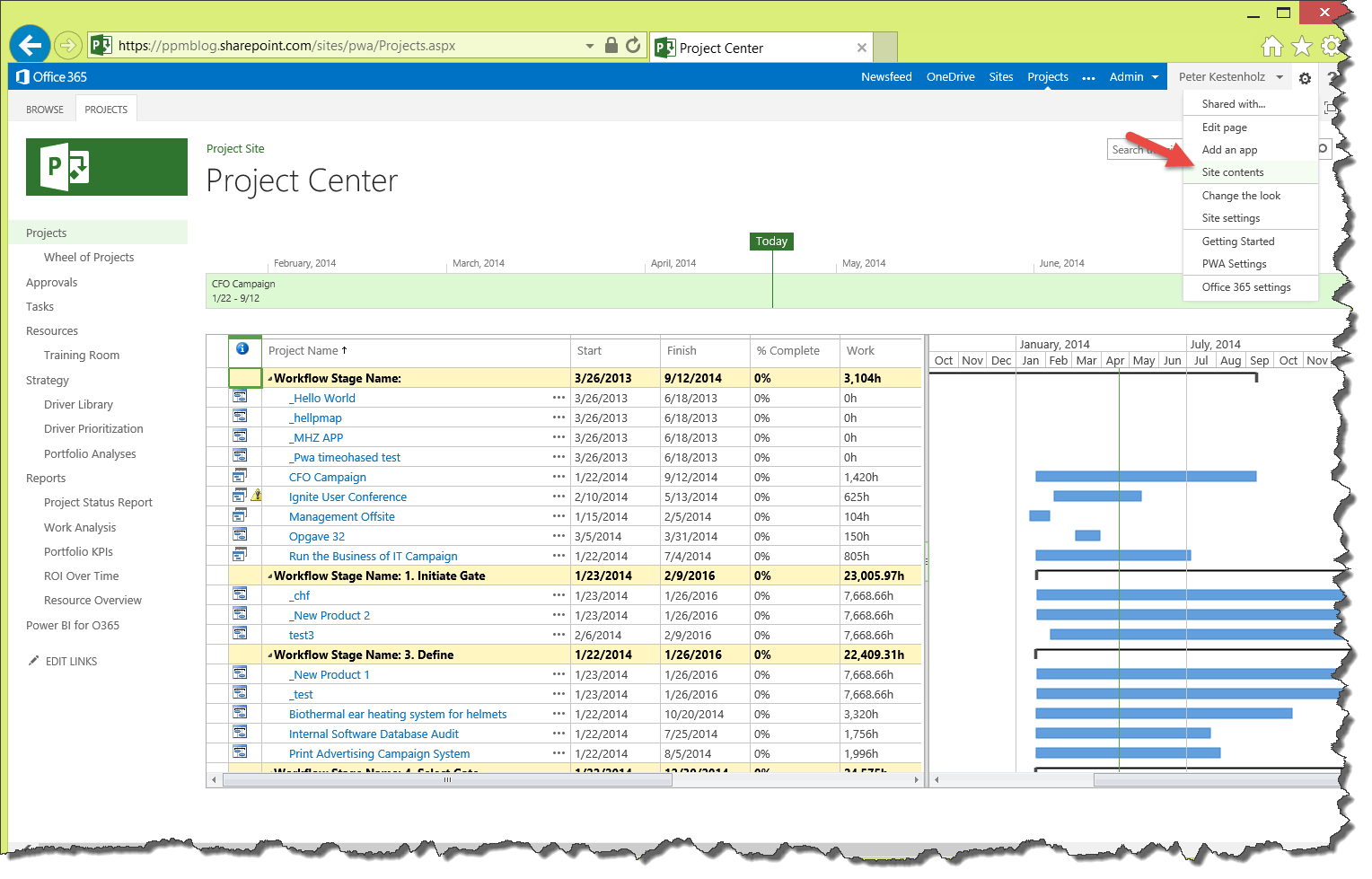Click the Project Center site logo
Image resolution: width=1372 pixels, height=879 pixels.
pos(105,167)
